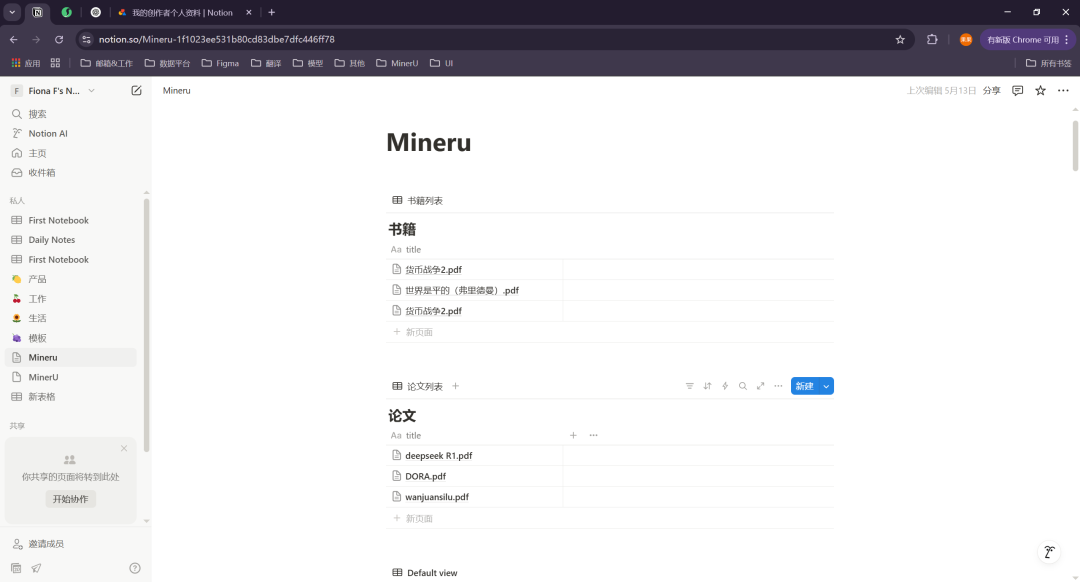Switch to the 论文列表 view tab
This screenshot has width=1080, height=582.
[417, 386]
